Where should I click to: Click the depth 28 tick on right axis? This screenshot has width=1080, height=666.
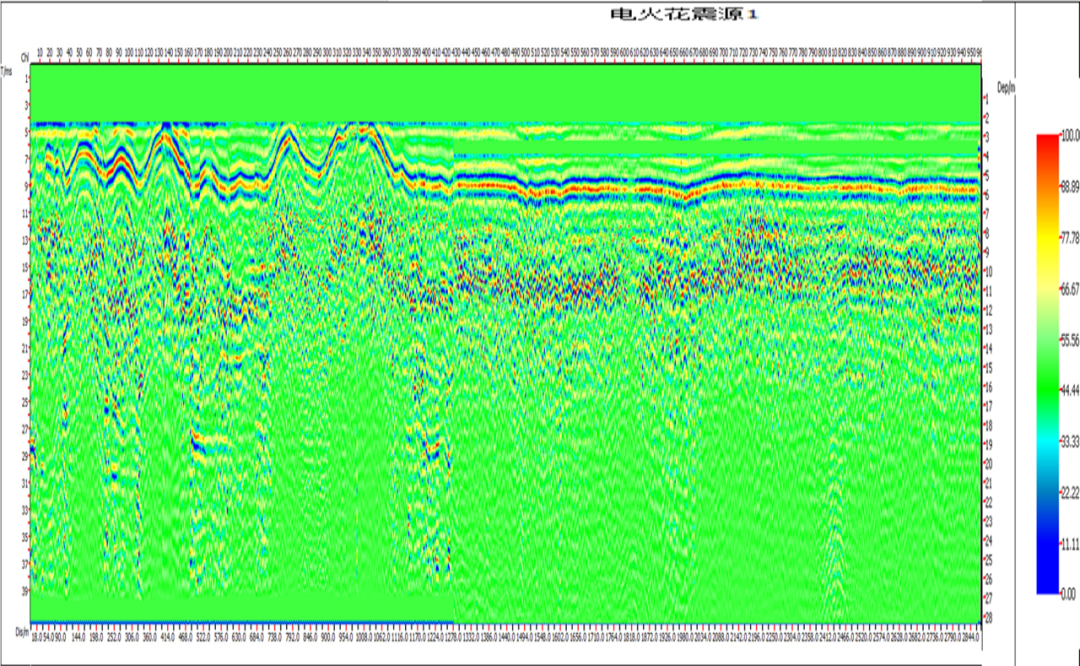click(x=988, y=618)
